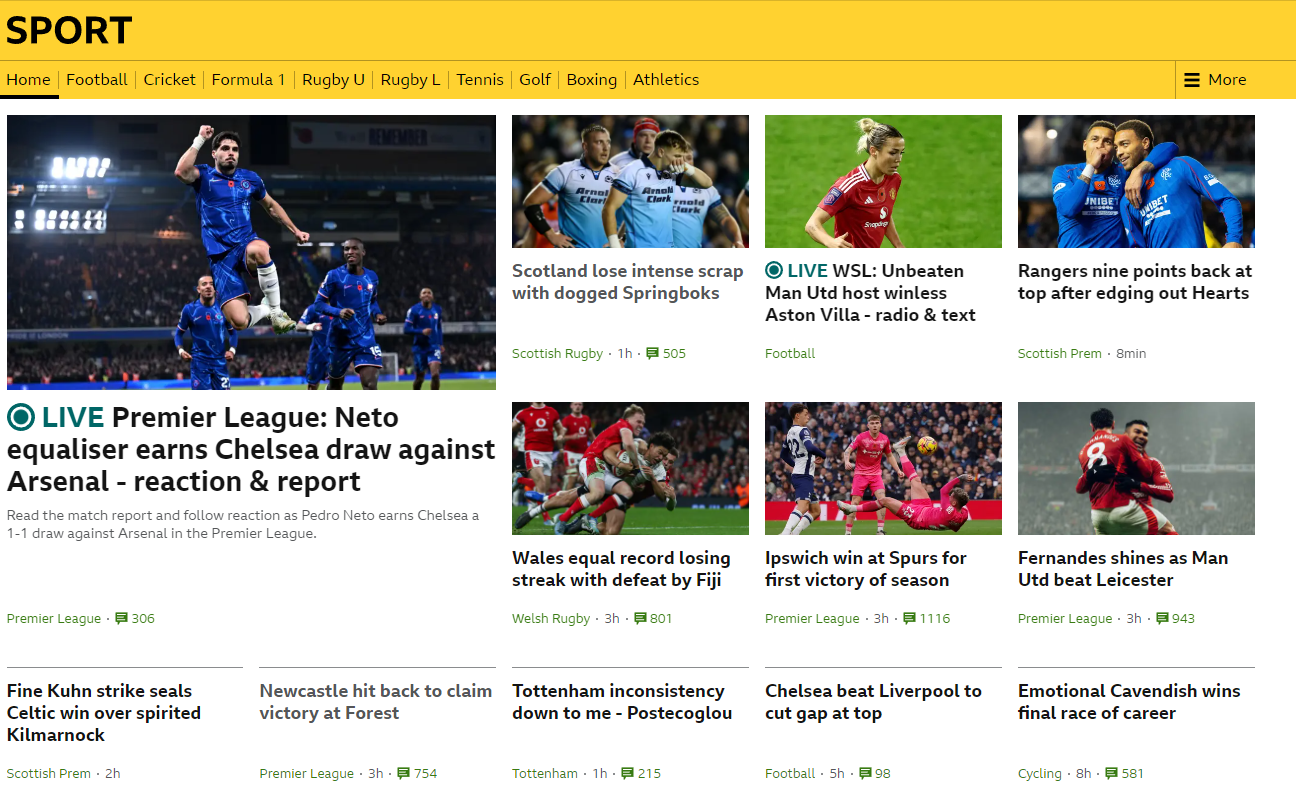Switch to the Tennis section
Screen dimensions: 1296x797
click(x=480, y=80)
